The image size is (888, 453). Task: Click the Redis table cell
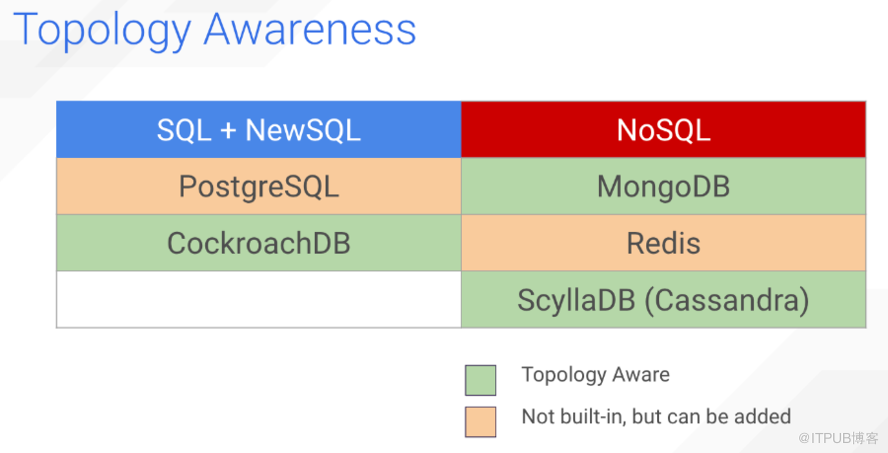click(x=663, y=243)
